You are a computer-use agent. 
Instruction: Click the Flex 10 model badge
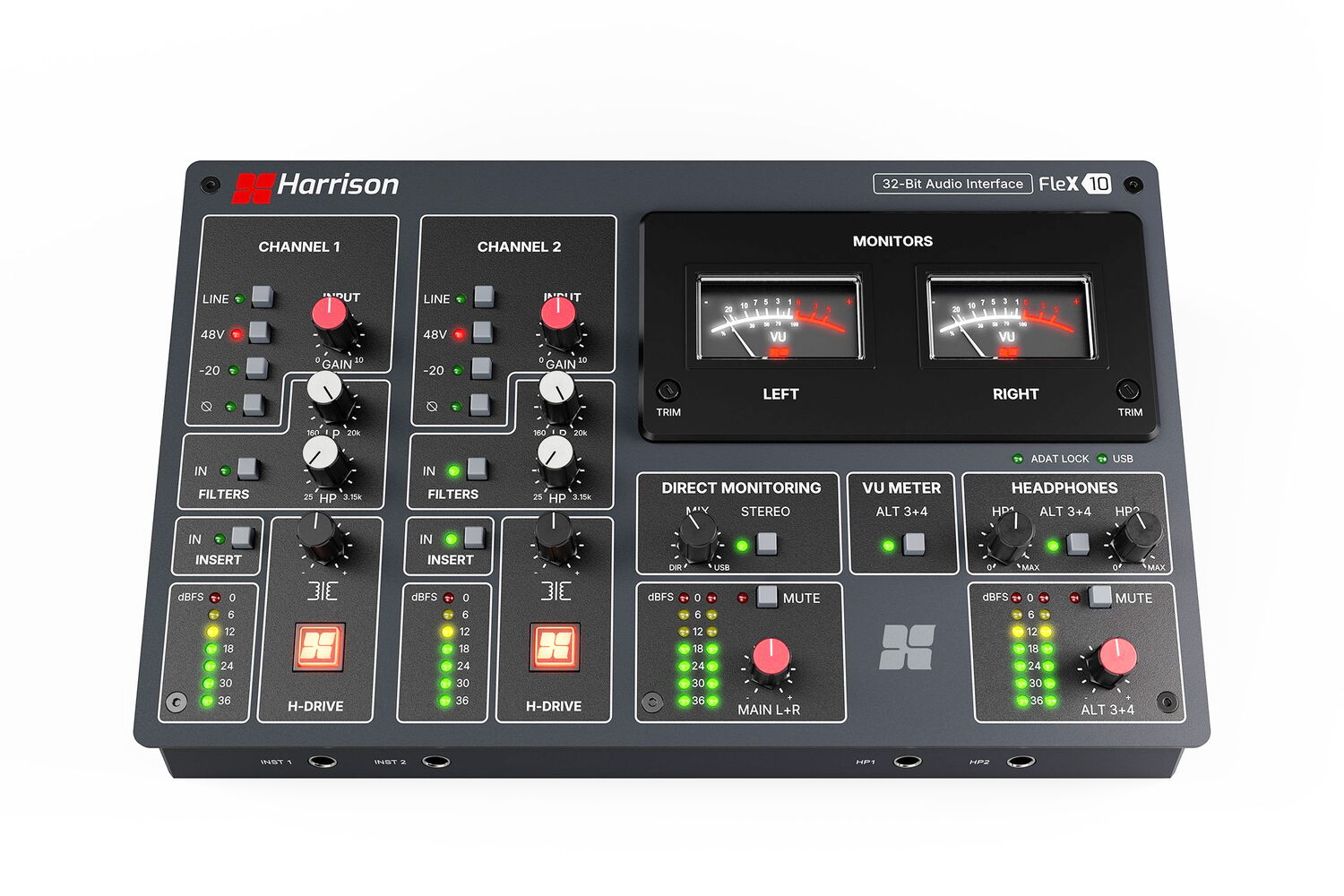pos(1075,184)
